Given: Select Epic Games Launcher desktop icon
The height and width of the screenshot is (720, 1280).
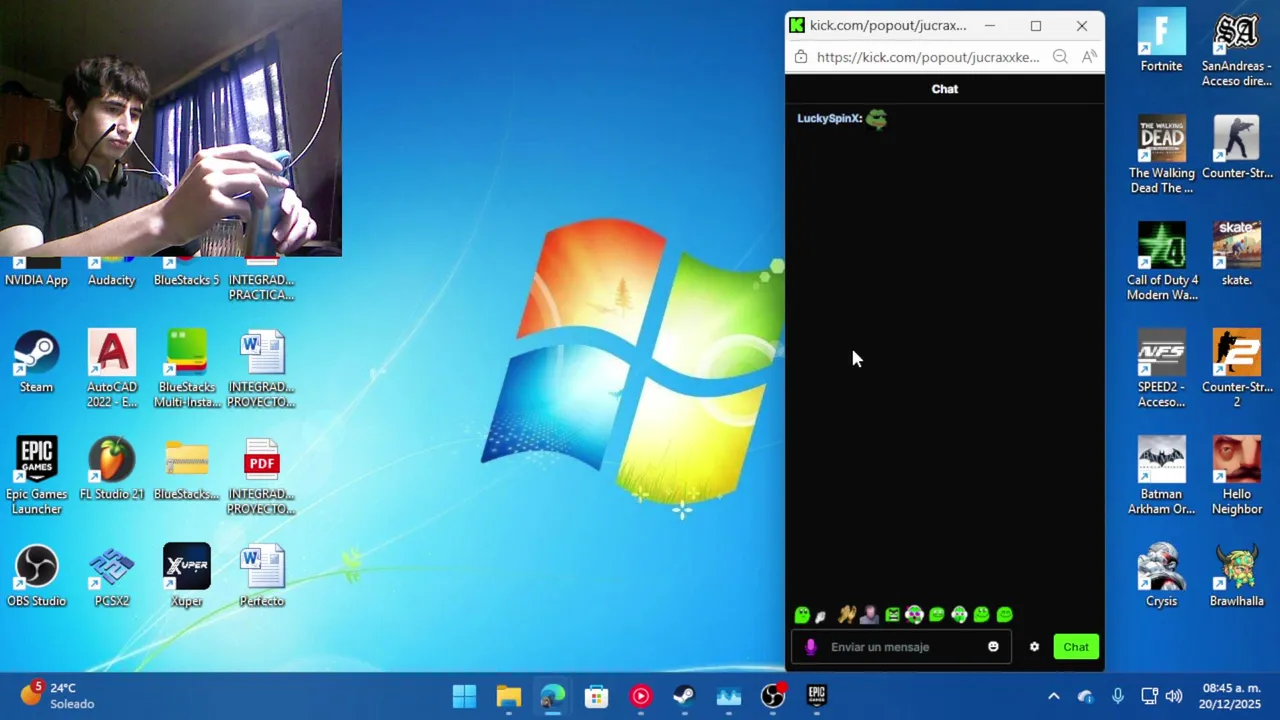Looking at the screenshot, I should (37, 476).
